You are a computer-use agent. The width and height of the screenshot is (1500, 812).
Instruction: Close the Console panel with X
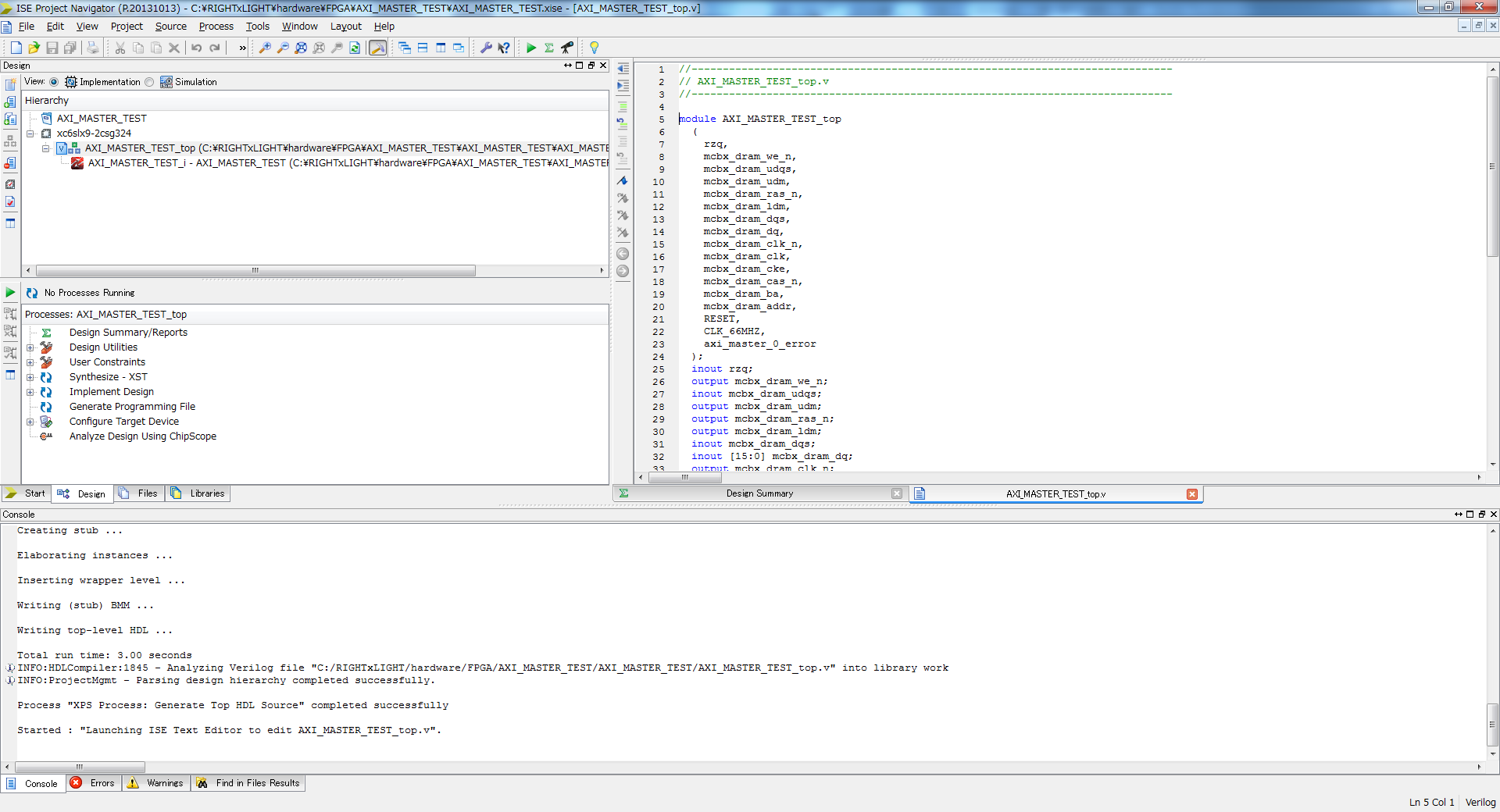pos(1494,515)
